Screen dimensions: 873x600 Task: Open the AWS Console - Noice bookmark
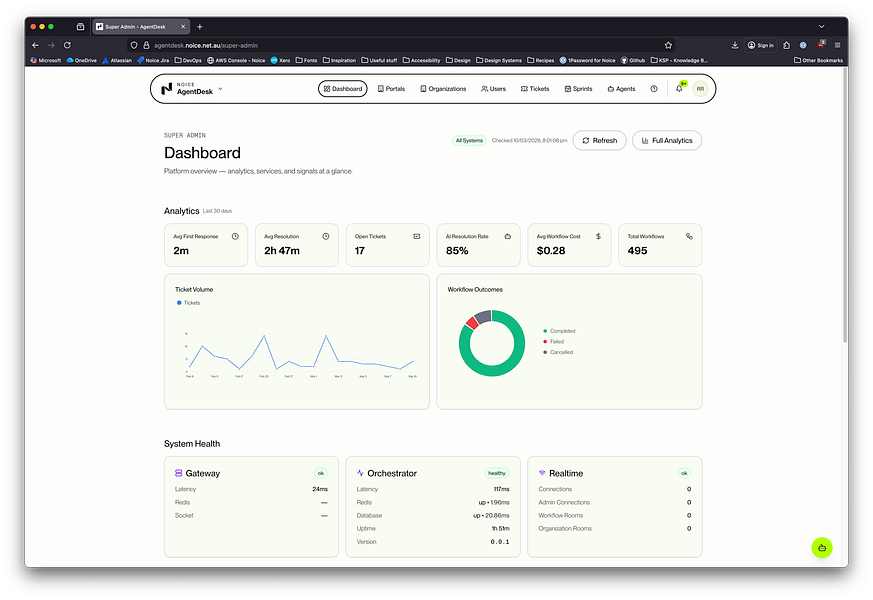[x=236, y=60]
